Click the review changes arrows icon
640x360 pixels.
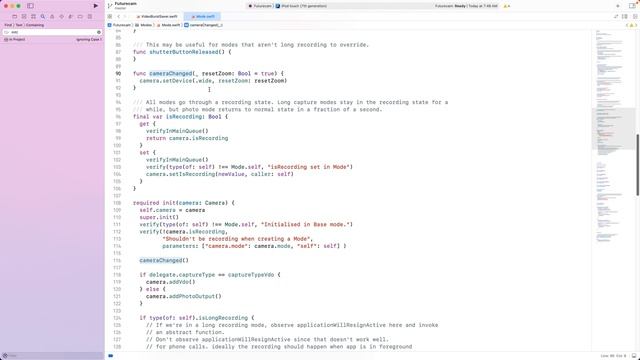(x=616, y=16)
